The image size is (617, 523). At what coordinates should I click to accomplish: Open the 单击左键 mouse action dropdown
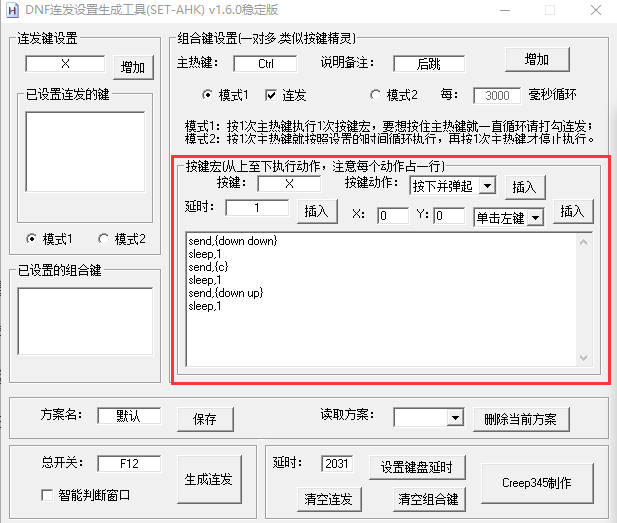[535, 218]
